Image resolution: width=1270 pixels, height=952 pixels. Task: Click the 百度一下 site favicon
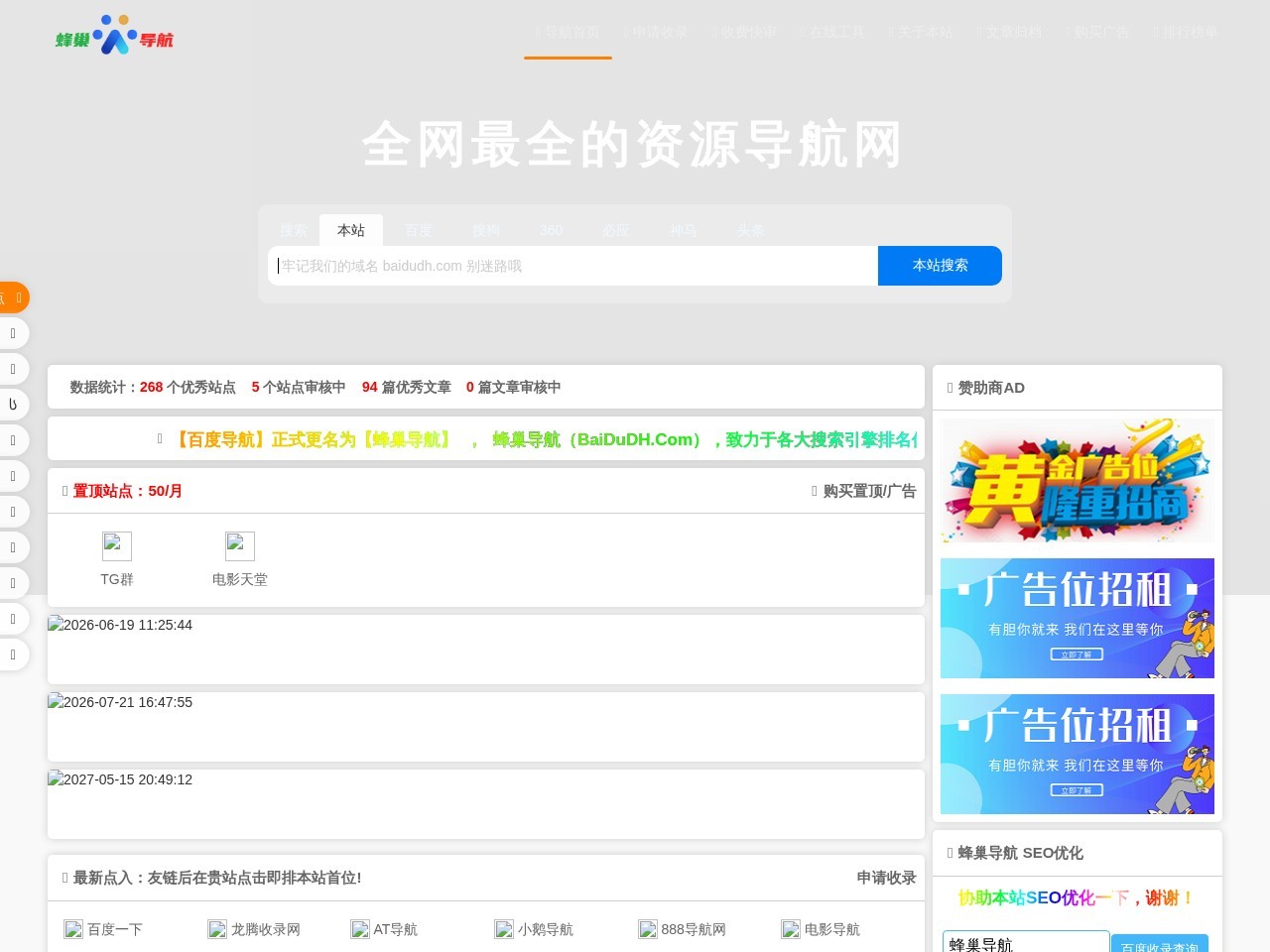(73, 929)
